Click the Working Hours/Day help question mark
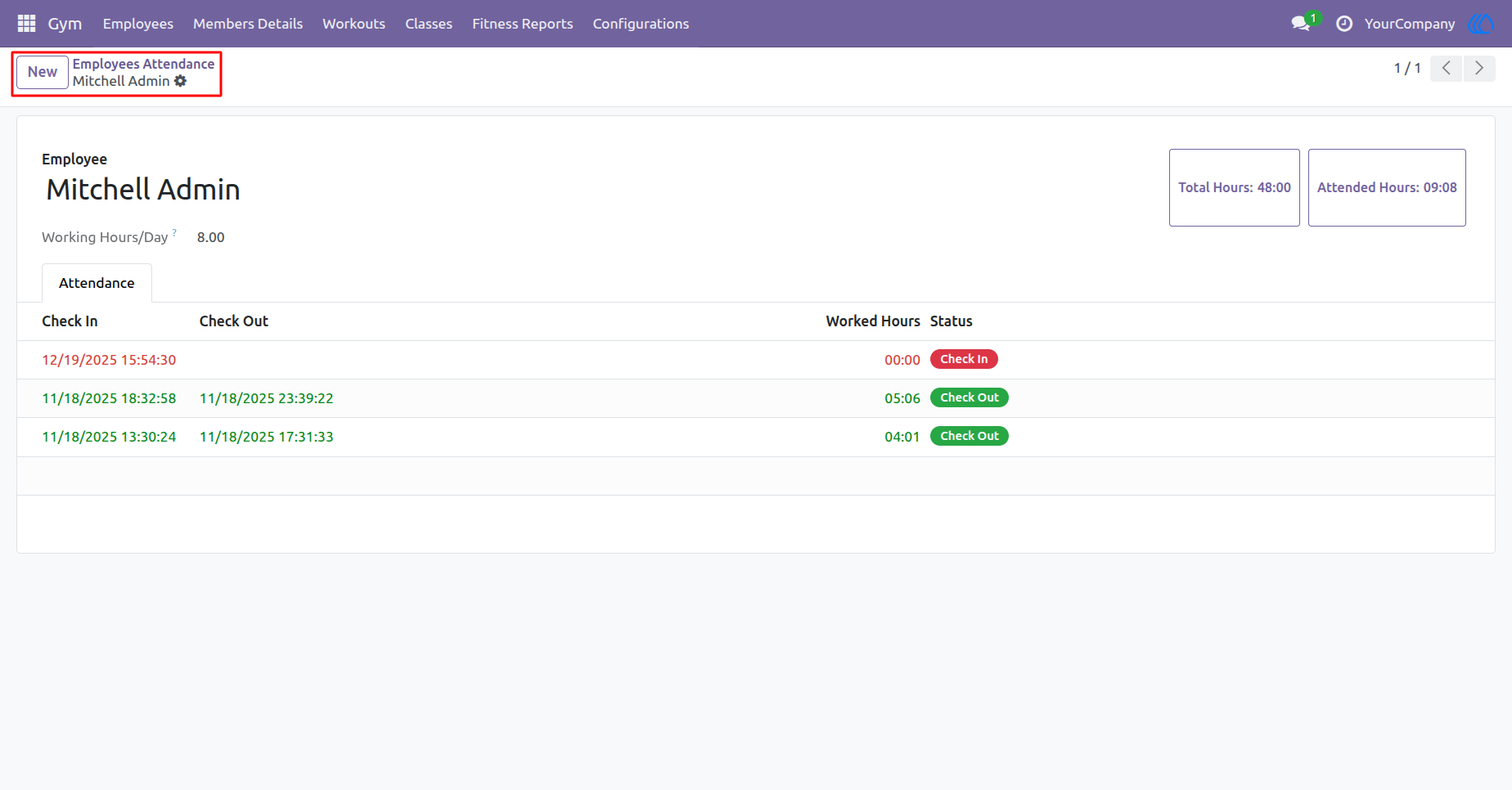The height and width of the screenshot is (790, 1512). pyautogui.click(x=174, y=233)
